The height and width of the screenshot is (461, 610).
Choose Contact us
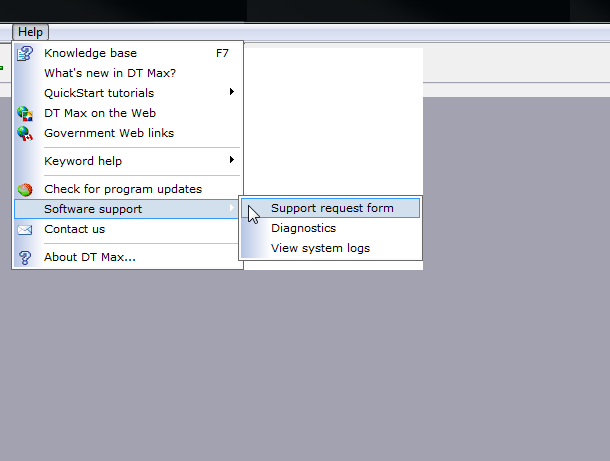pos(128,229)
